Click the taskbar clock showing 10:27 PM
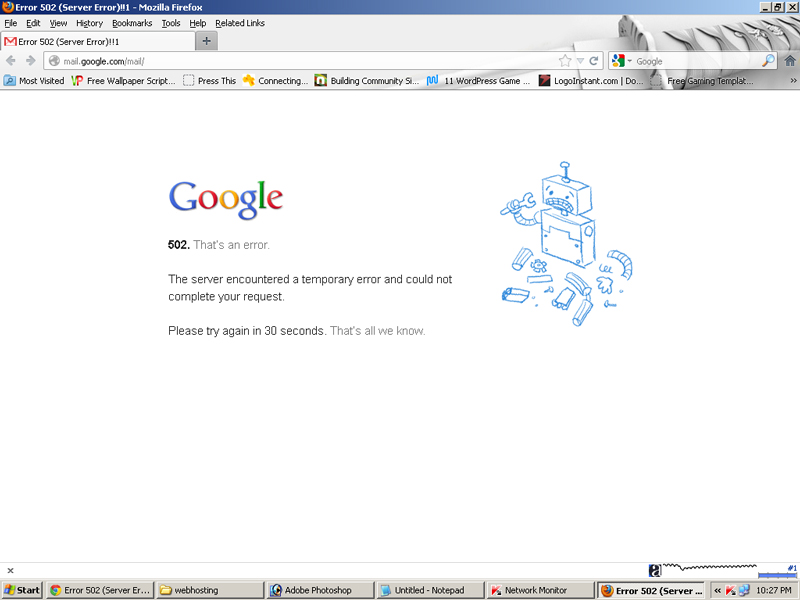The height and width of the screenshot is (600, 800). coord(773,590)
